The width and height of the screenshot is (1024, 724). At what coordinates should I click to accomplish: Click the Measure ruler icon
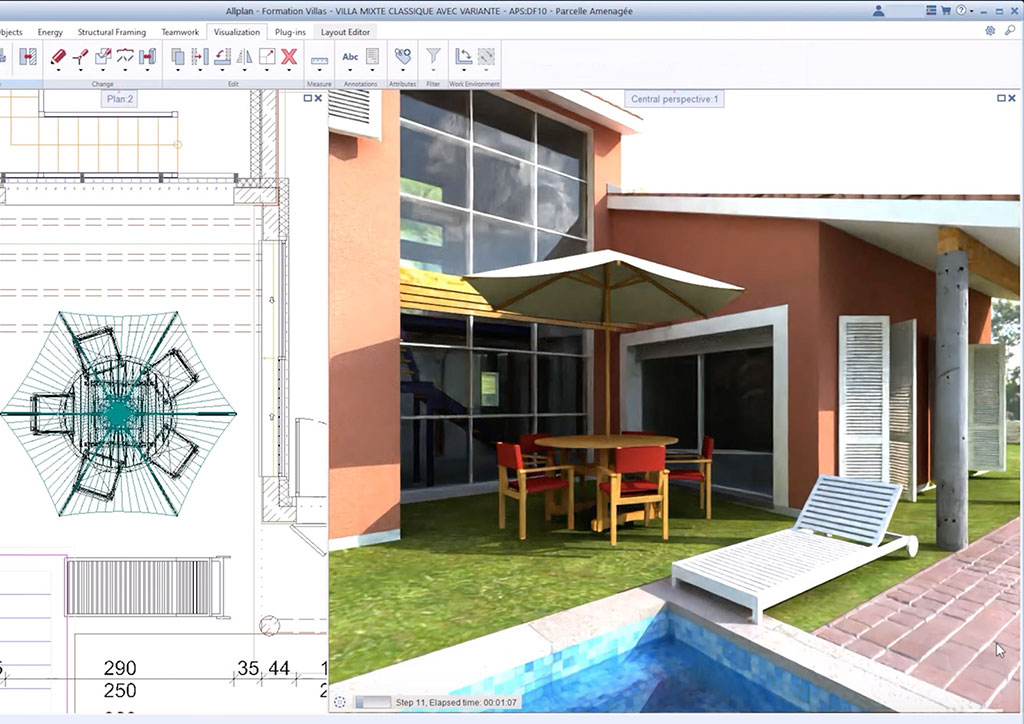320,59
